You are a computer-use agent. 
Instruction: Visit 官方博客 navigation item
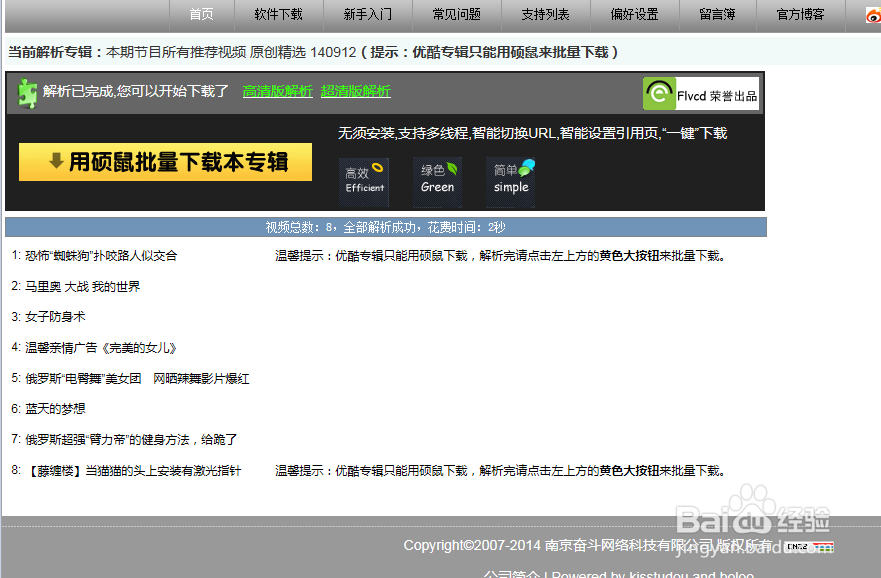tap(801, 15)
